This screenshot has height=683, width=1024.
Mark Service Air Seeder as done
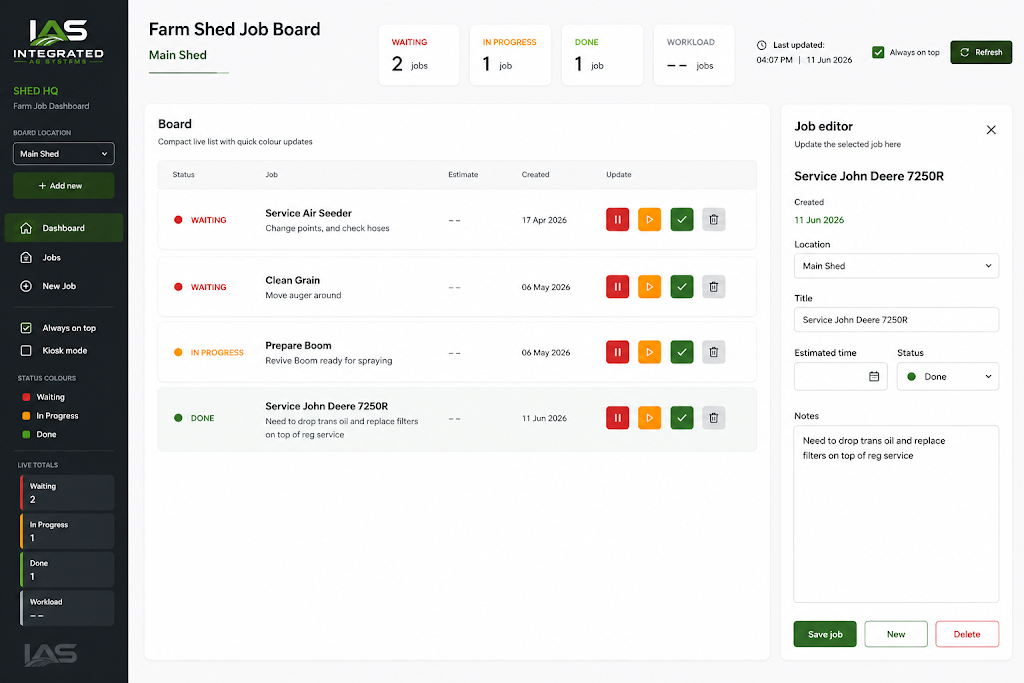(x=682, y=219)
